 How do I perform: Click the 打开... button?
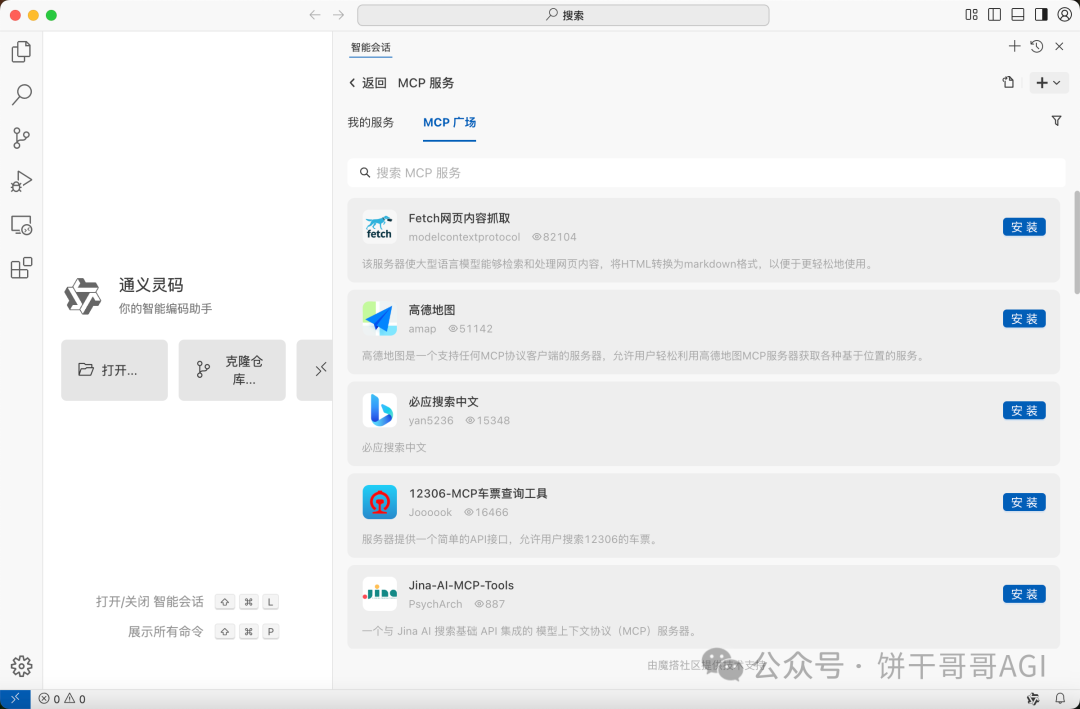(x=114, y=370)
